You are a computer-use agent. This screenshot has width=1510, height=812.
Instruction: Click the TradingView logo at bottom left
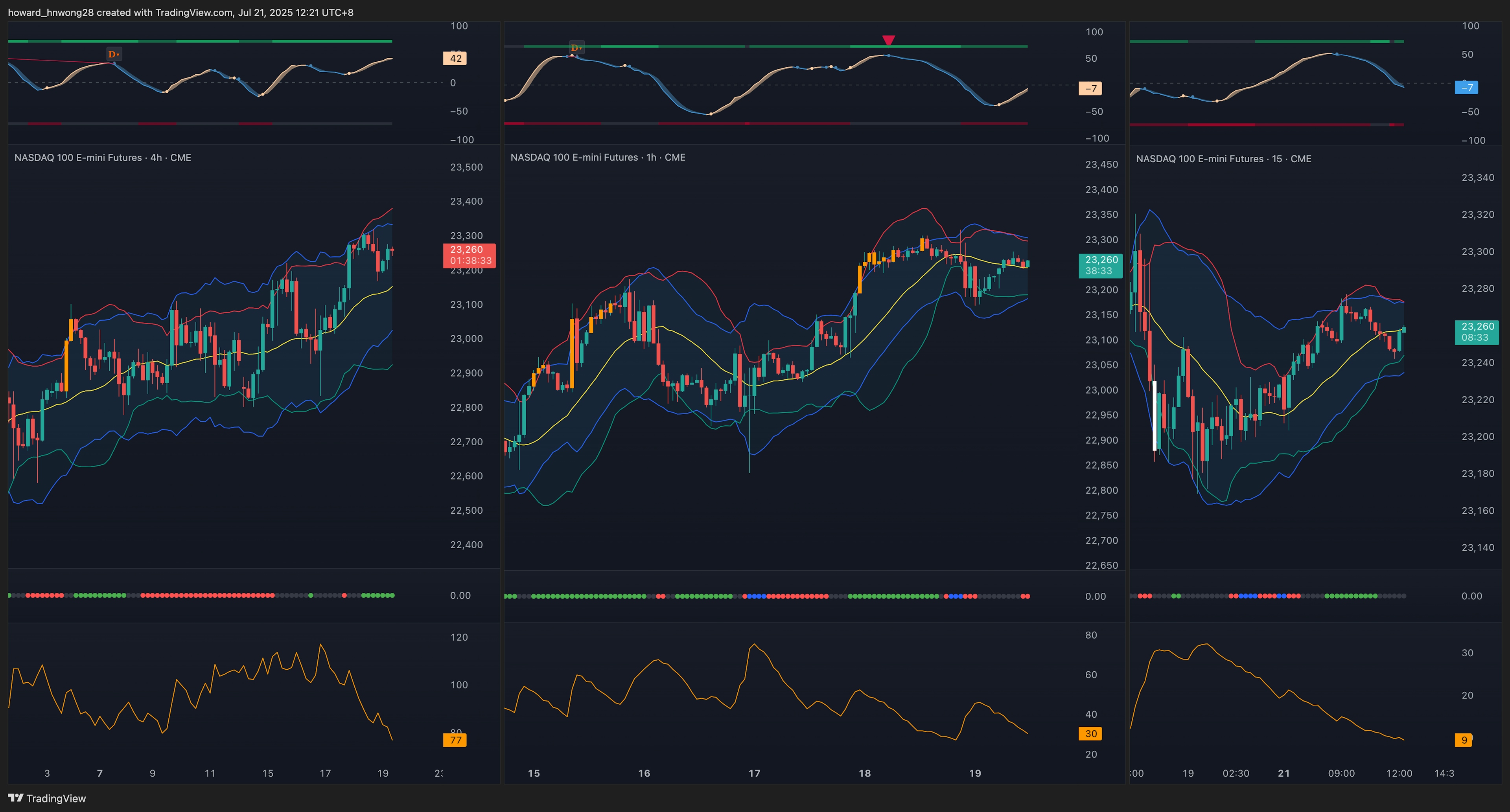(x=47, y=798)
